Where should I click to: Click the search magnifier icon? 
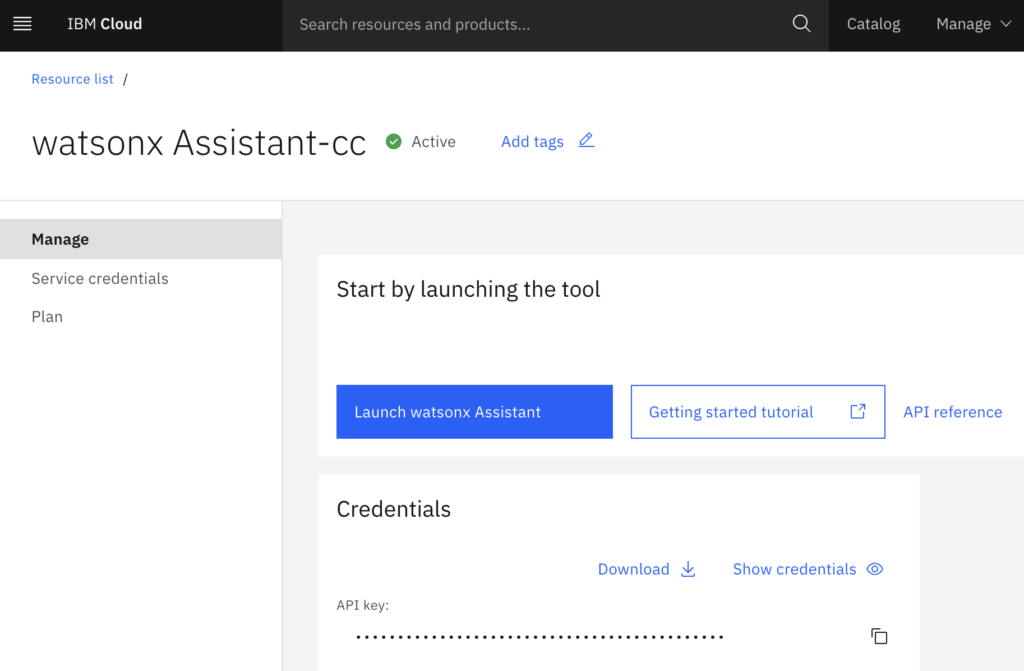tap(801, 24)
